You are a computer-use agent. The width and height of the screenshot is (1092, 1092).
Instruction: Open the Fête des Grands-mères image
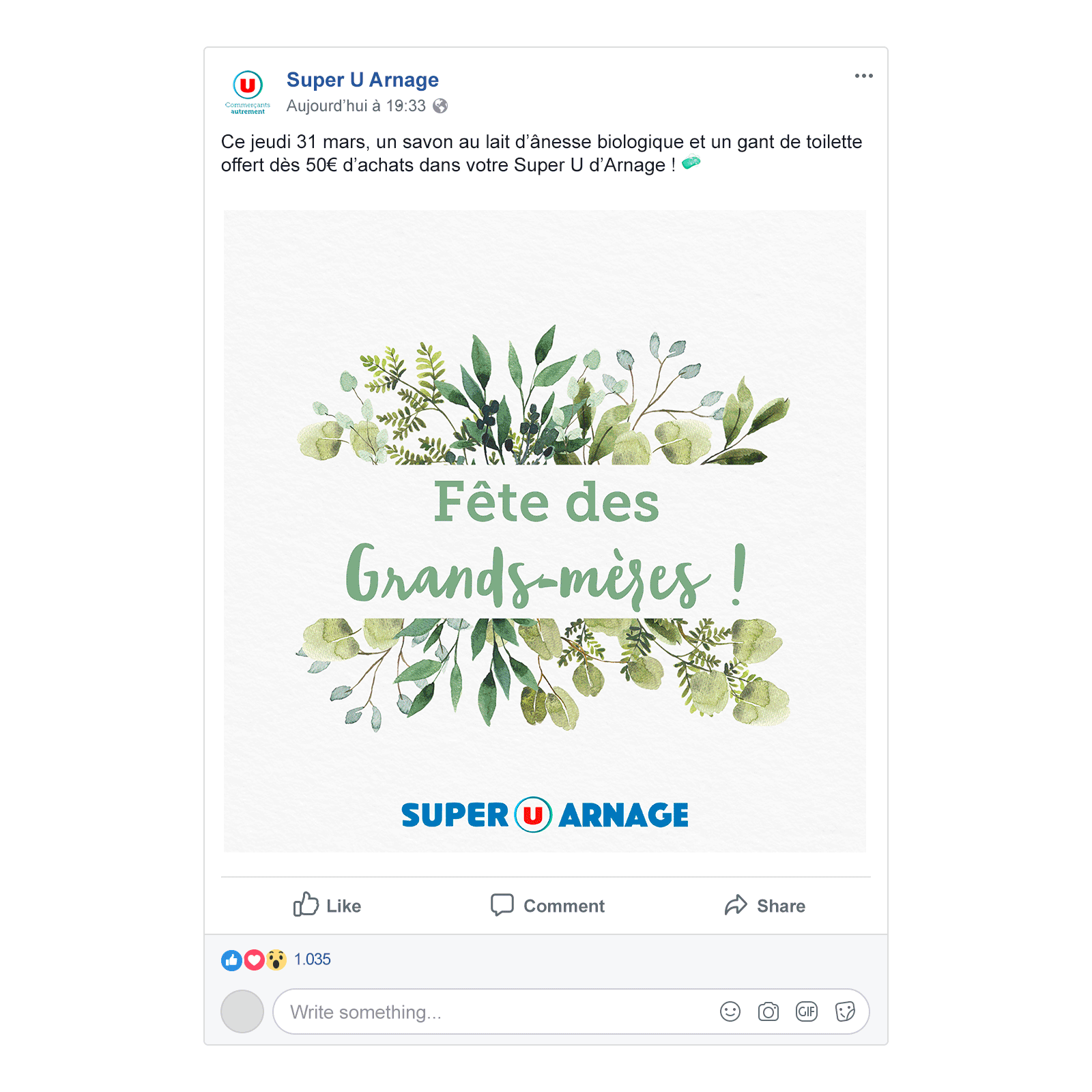(545, 531)
